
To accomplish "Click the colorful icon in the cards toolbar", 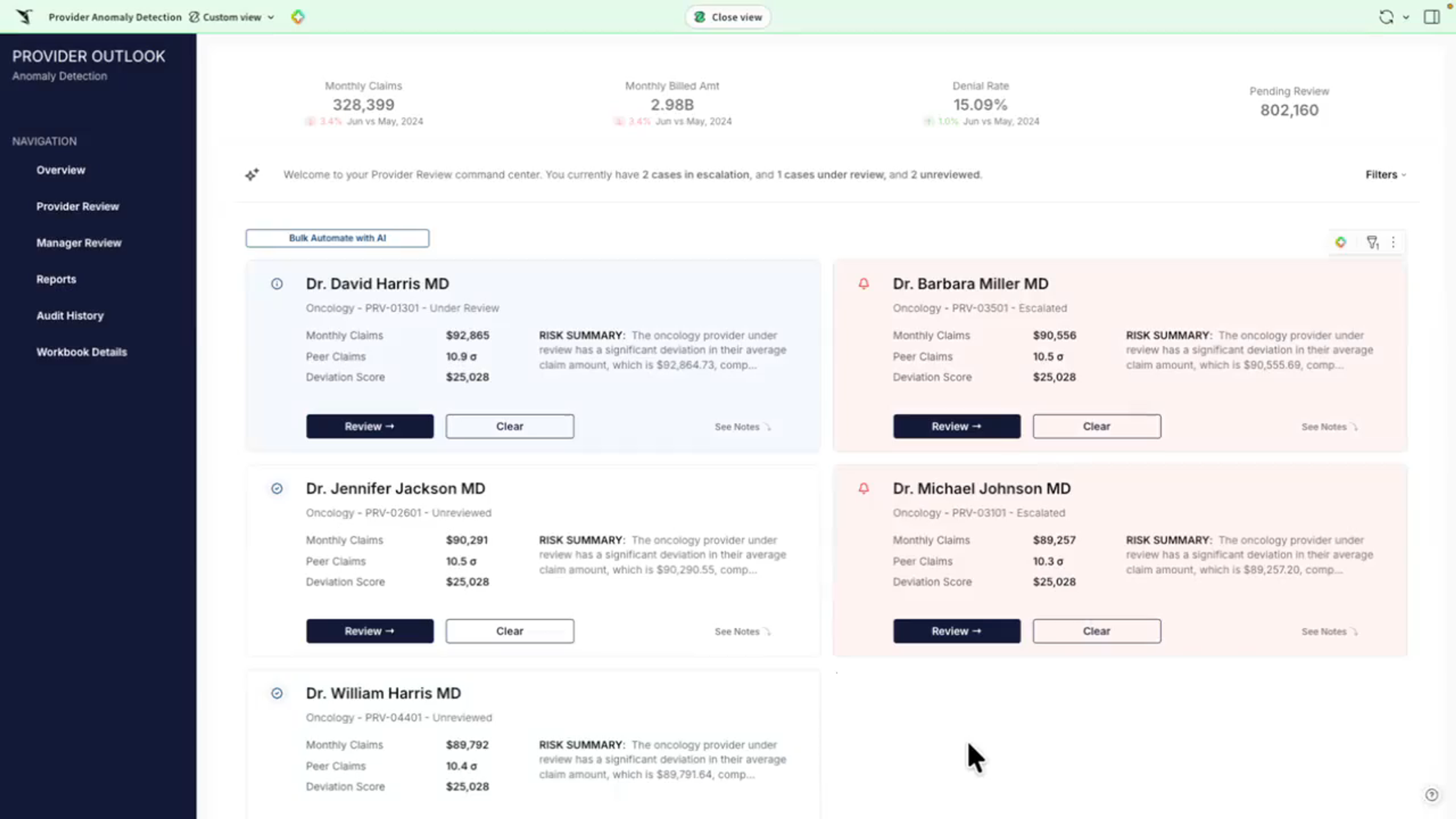I will tap(1341, 243).
